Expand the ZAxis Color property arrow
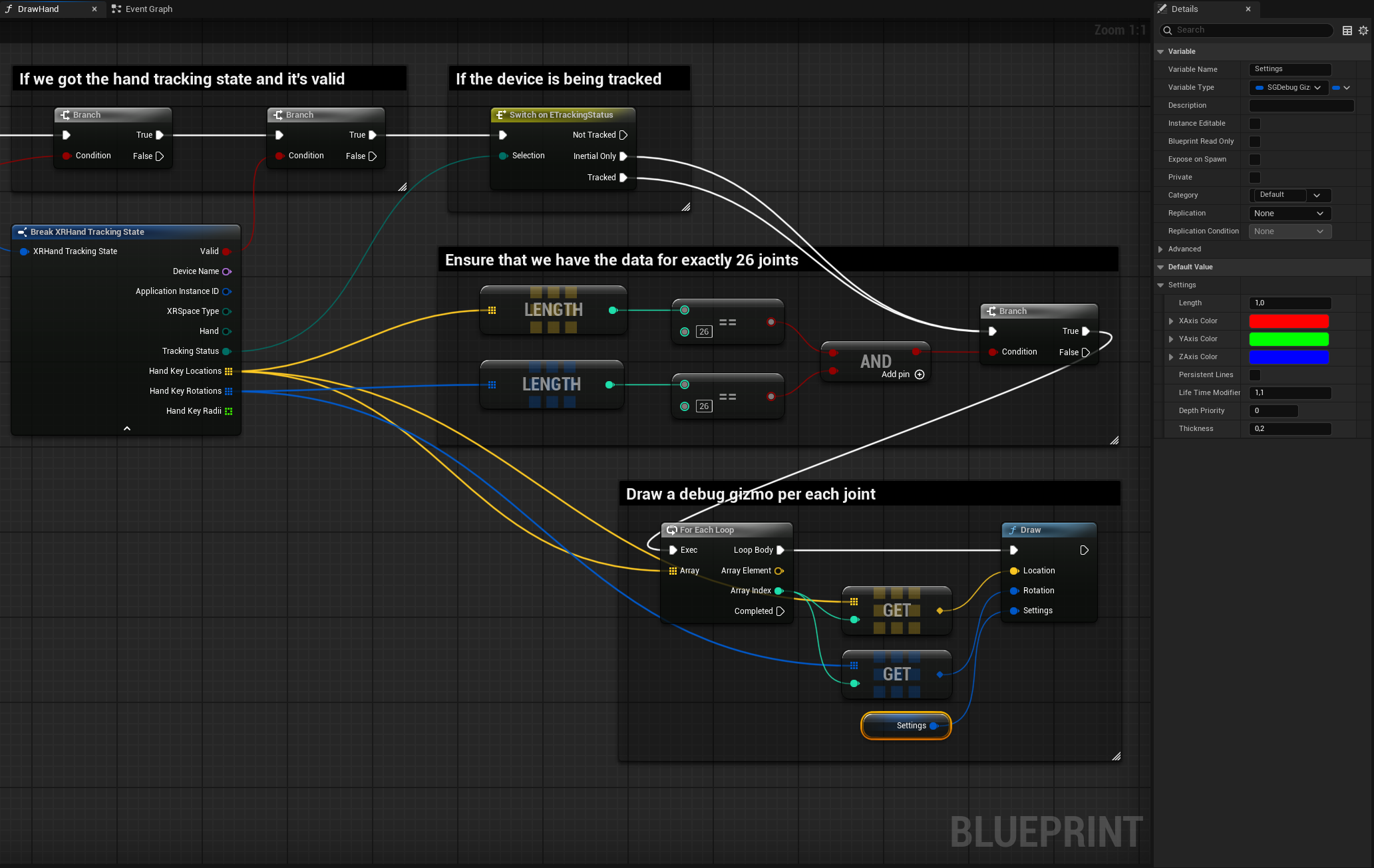The width and height of the screenshot is (1374, 868). 1172,357
